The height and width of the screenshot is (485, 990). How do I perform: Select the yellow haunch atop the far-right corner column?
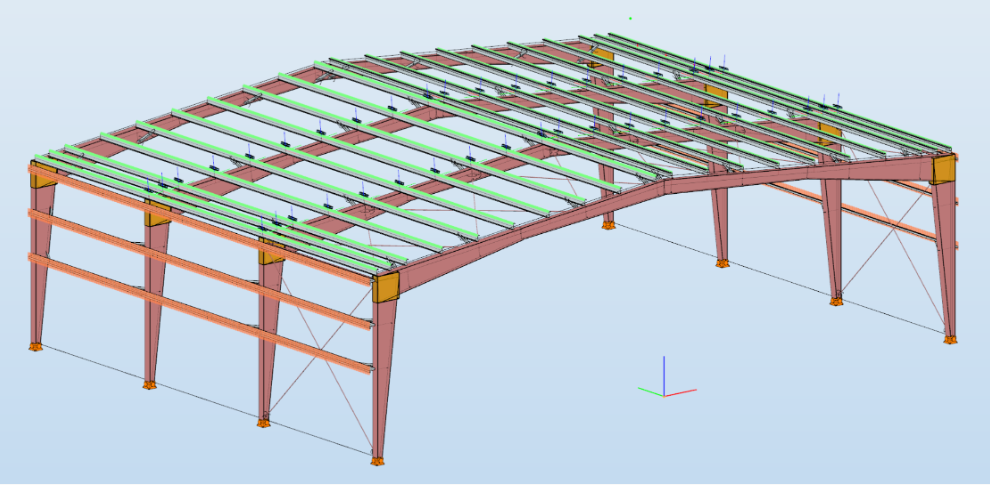click(x=943, y=169)
